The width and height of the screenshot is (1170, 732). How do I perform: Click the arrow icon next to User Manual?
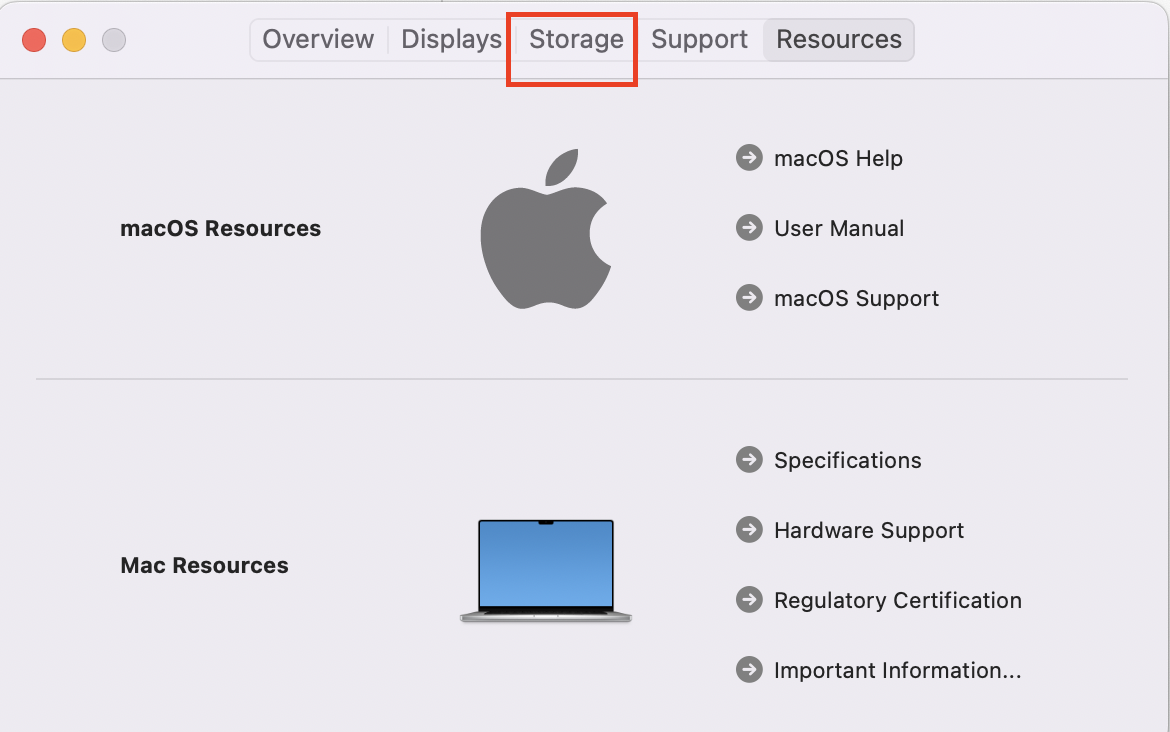pos(749,228)
